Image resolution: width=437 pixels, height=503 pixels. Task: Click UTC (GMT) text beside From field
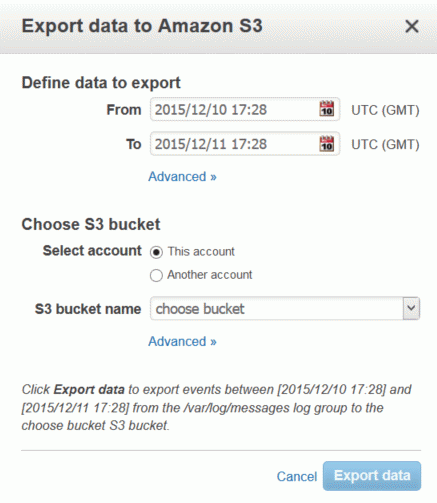pos(385,110)
